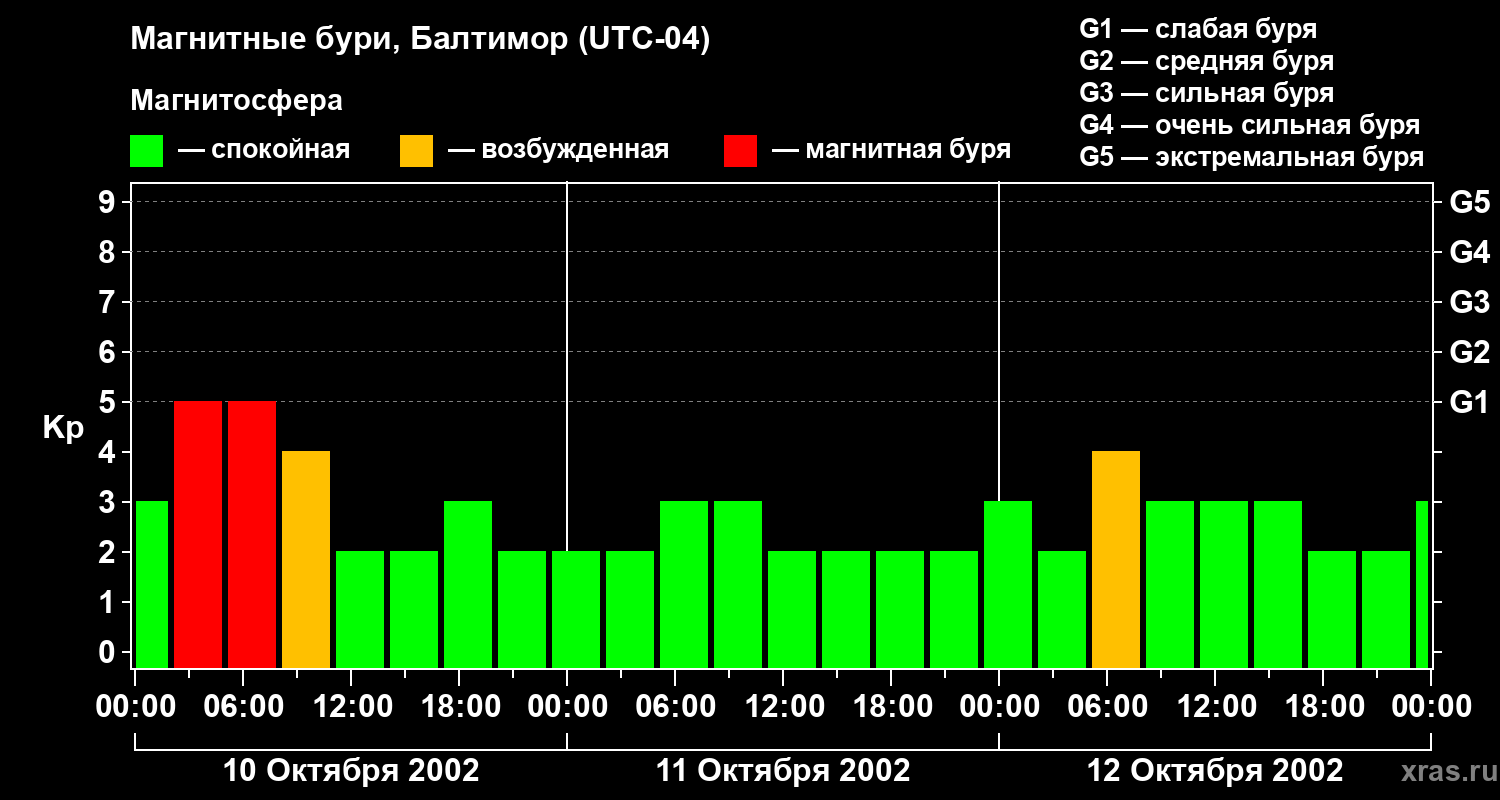This screenshot has height=800, width=1500.
Task: Click the green Kp 3 bar at 06:00 on 11 October
Action: [x=684, y=585]
